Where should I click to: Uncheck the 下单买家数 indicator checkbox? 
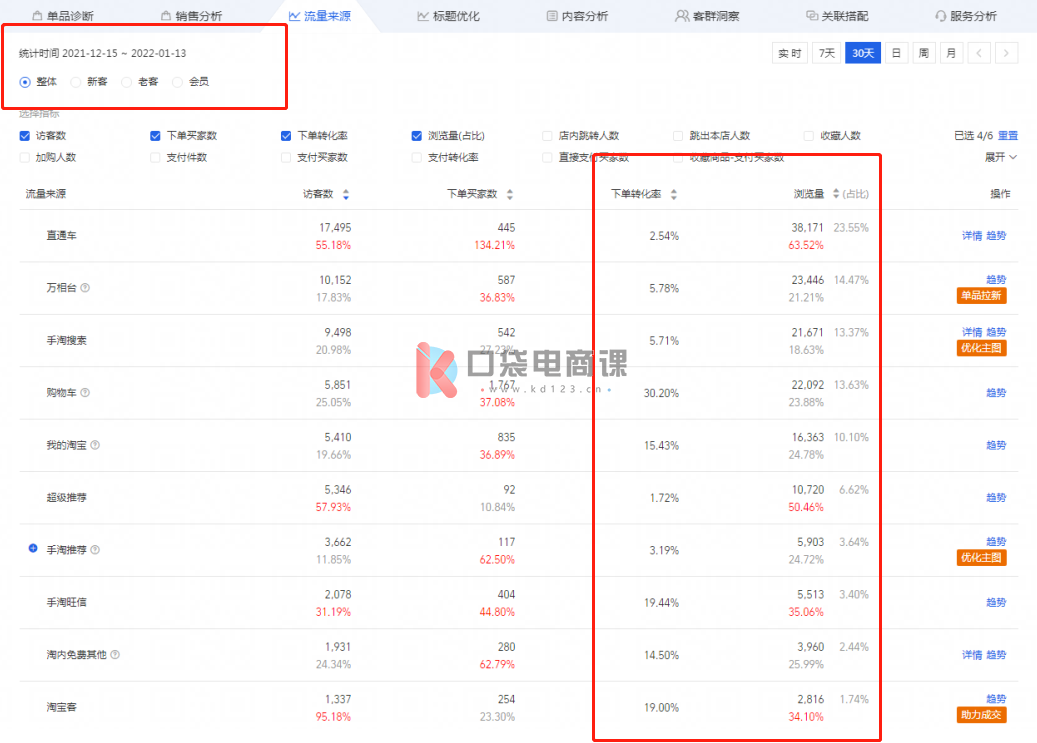coord(155,136)
